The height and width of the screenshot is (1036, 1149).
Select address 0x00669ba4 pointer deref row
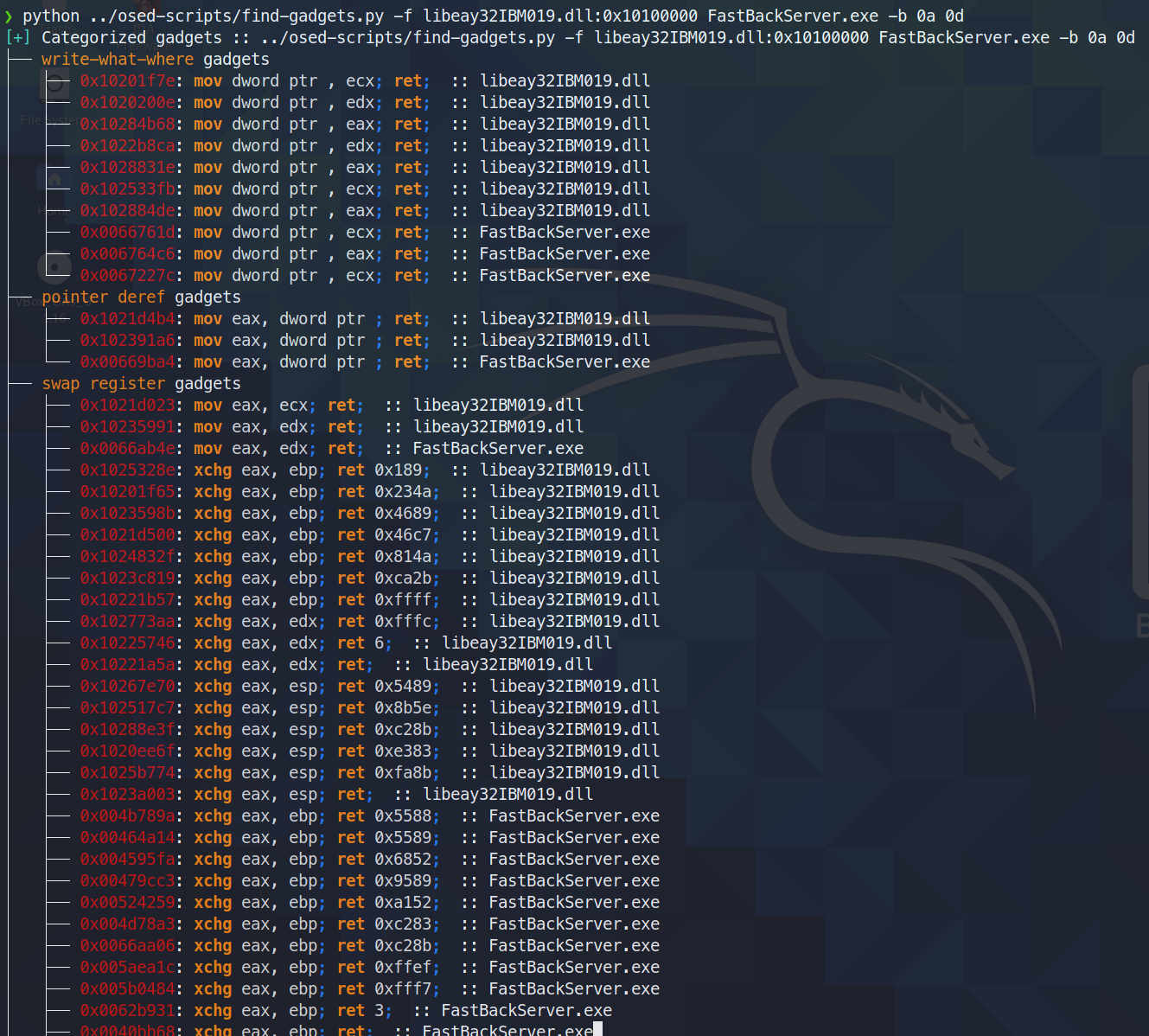(x=365, y=362)
